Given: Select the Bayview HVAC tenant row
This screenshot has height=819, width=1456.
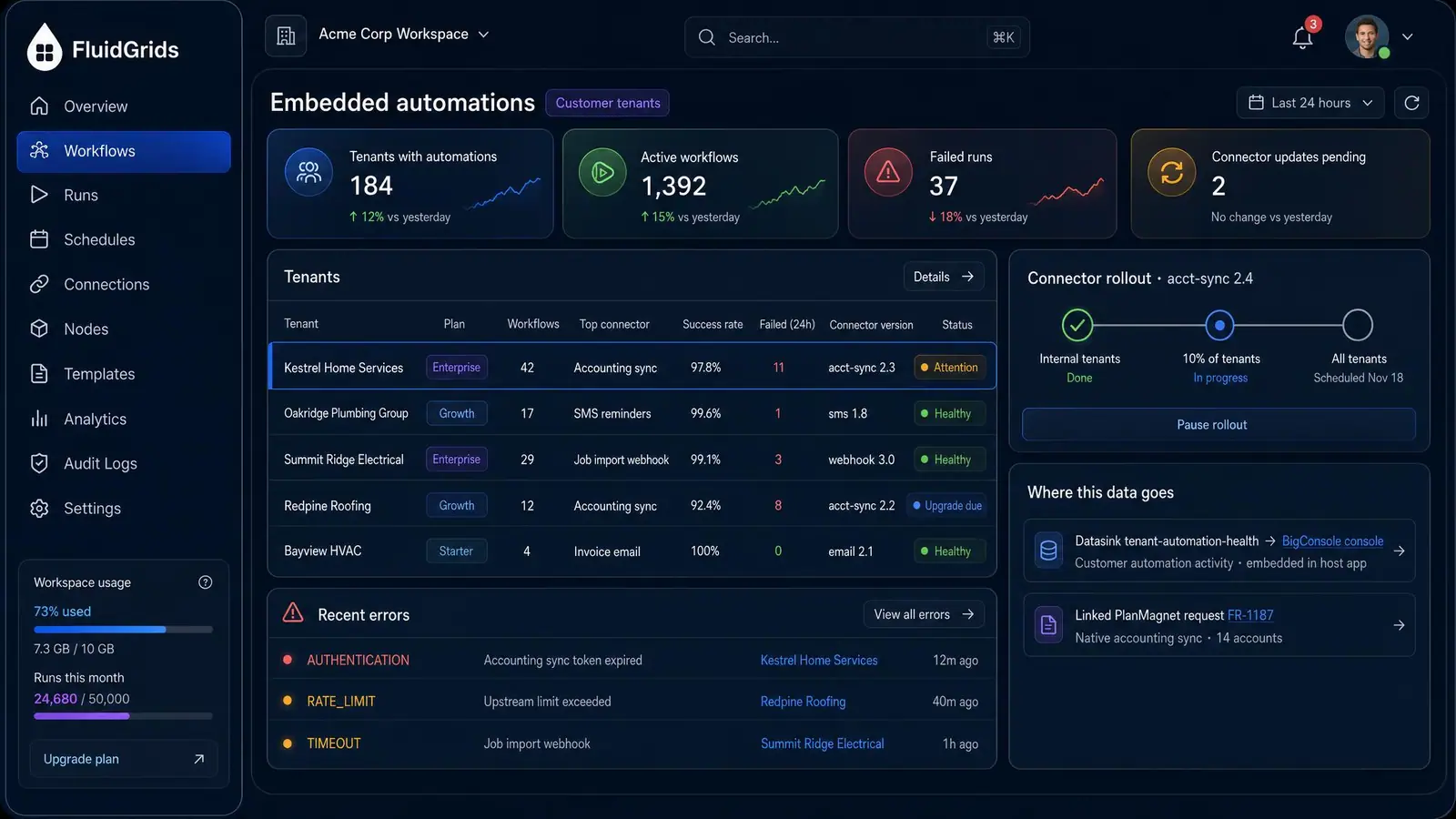Looking at the screenshot, I should 632,551.
